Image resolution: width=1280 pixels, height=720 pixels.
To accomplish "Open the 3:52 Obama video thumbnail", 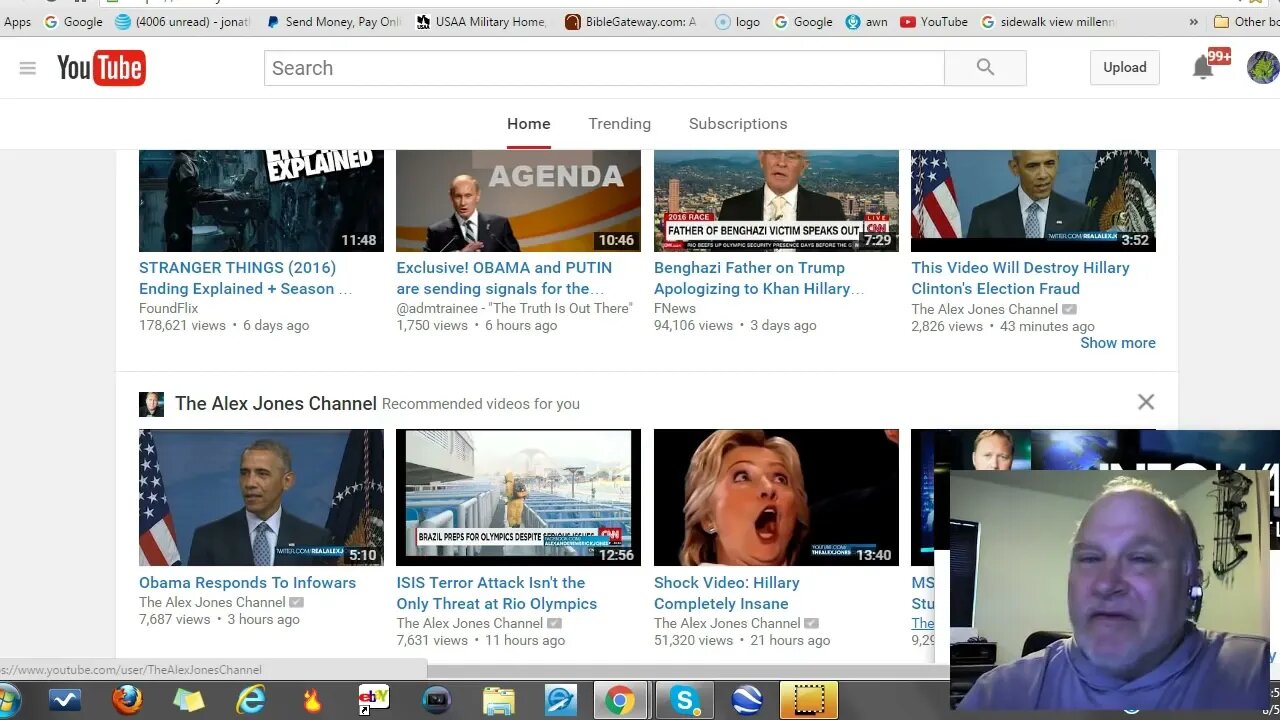I will (1033, 200).
